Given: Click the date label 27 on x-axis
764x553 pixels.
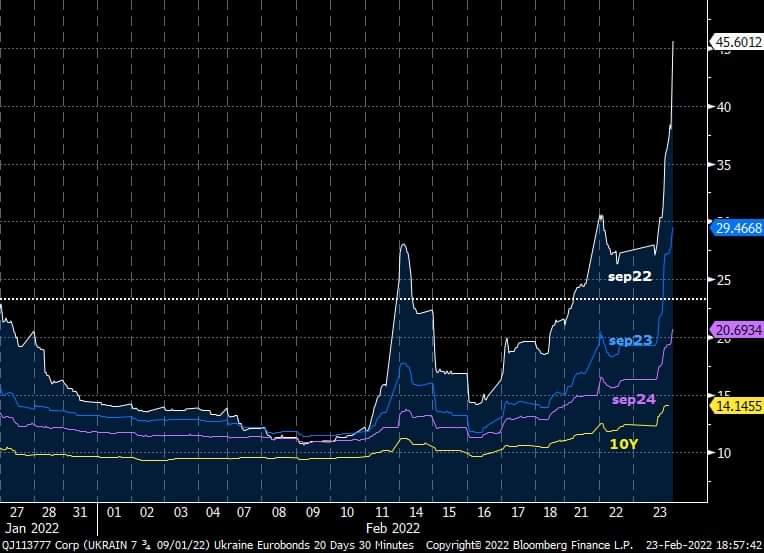Looking at the screenshot, I should (17, 513).
